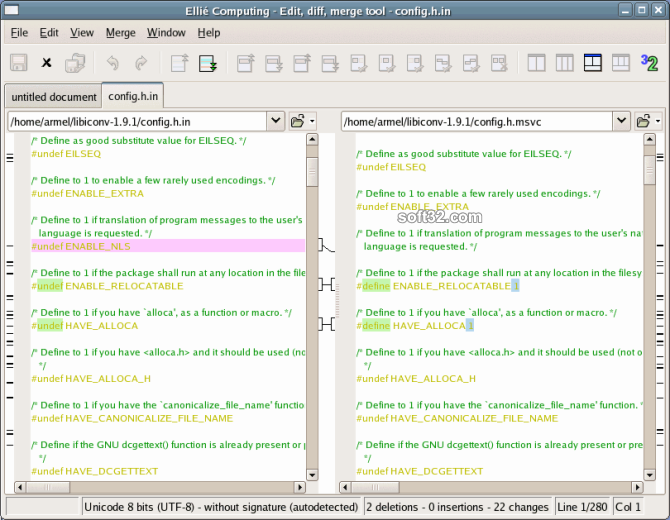Select the two-pane vertical layout icon

click(536, 63)
